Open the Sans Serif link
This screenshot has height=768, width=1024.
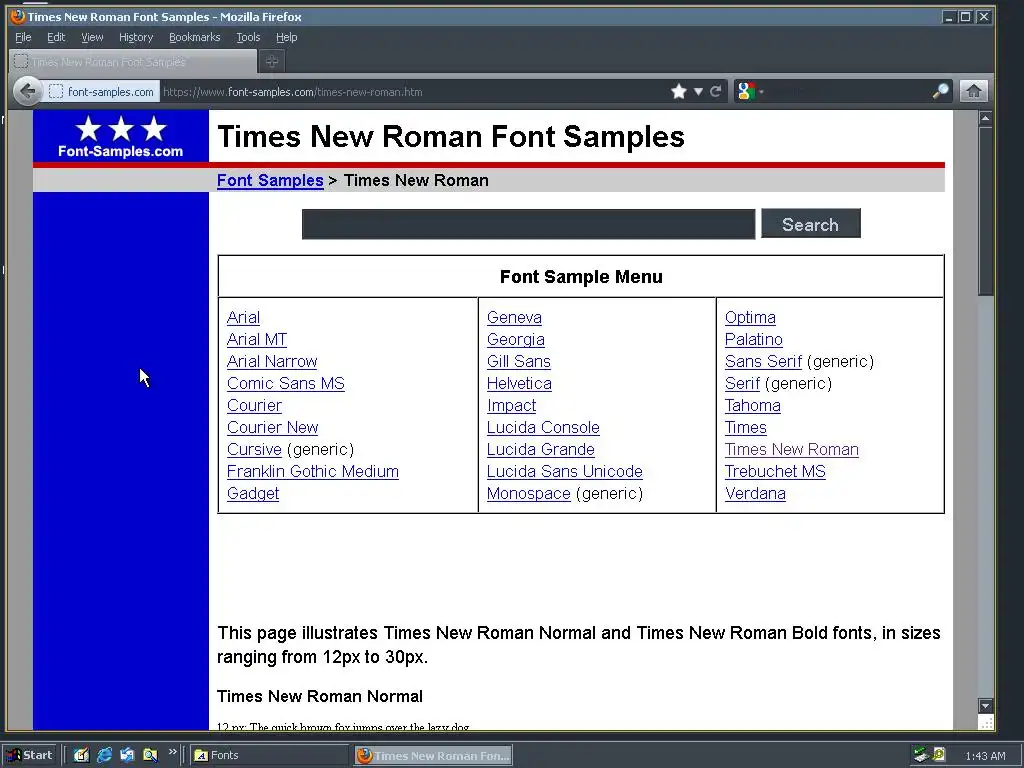pos(763,361)
